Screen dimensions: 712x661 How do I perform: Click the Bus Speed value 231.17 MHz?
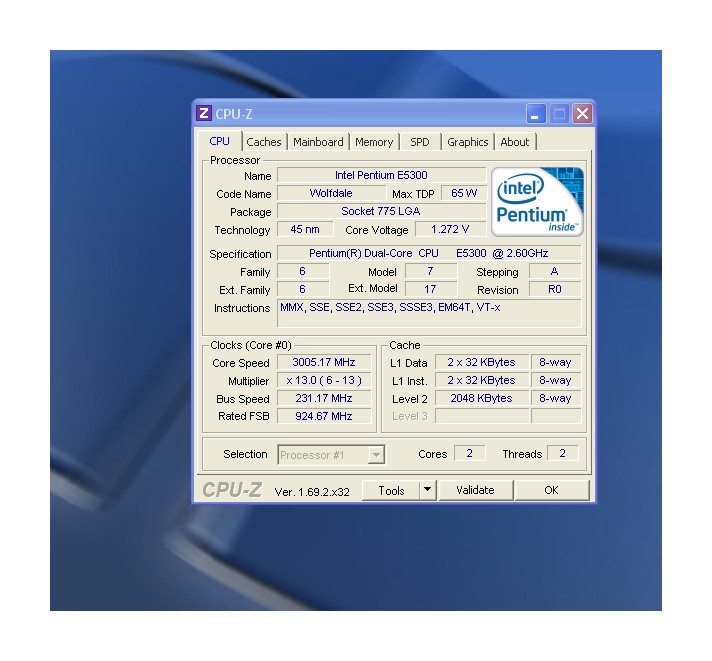click(324, 398)
